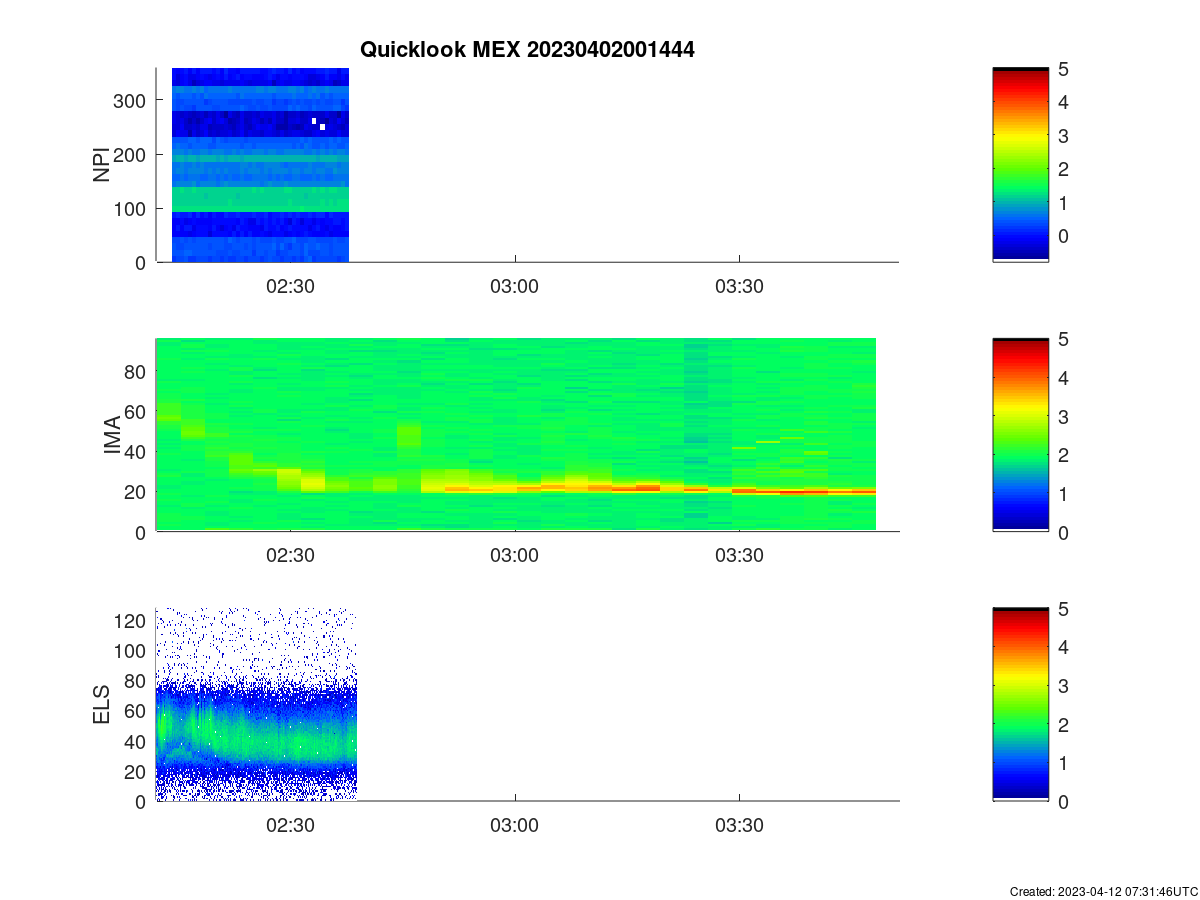Screen dimensions: 1200x900
Task: Click inside the IMA spectrogram data
Action: [x=516, y=435]
